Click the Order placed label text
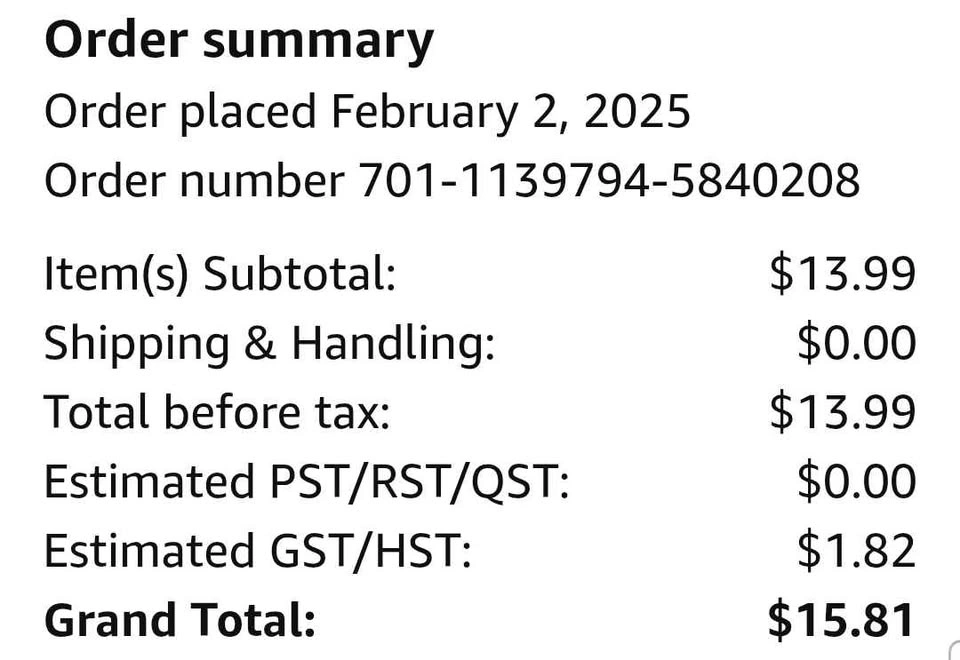Screen dimensions: 960x660 (x=180, y=113)
